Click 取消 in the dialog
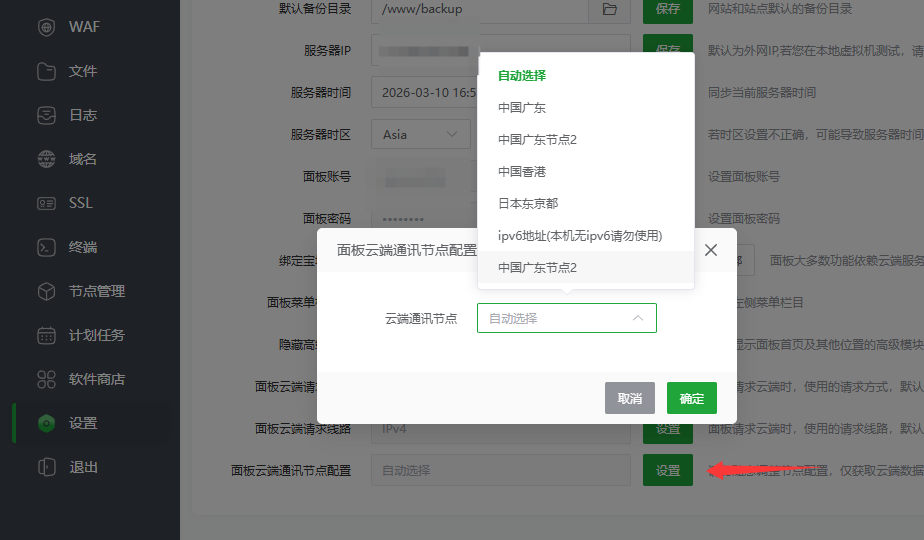 coord(629,398)
